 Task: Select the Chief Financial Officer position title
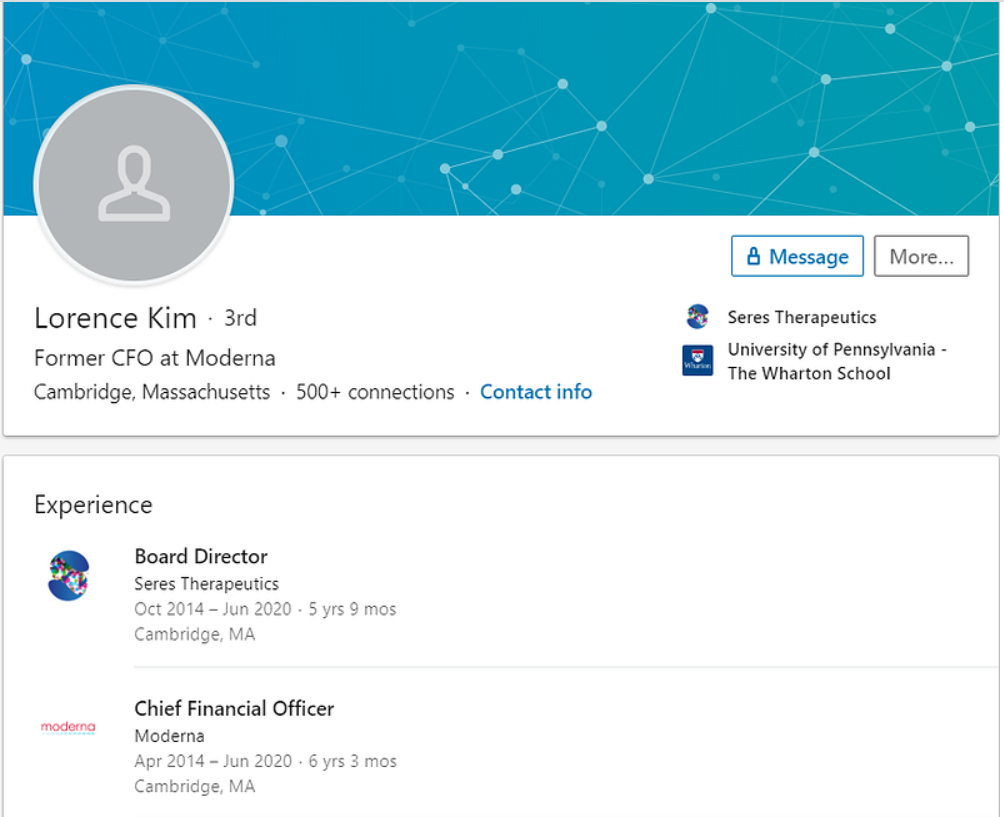coord(234,708)
